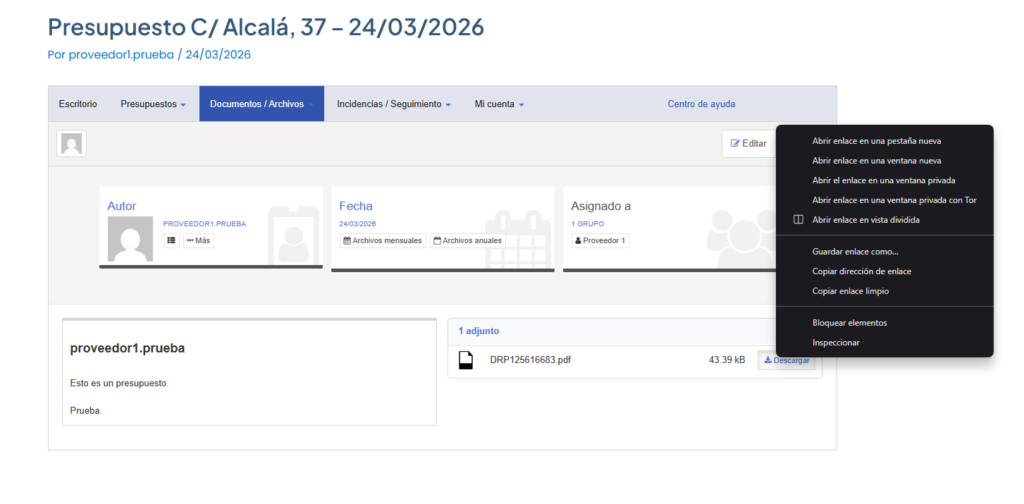Open the PROVEEDOR1.PRUEBA author link
Screen dimensions: 1024x504
click(x=204, y=223)
